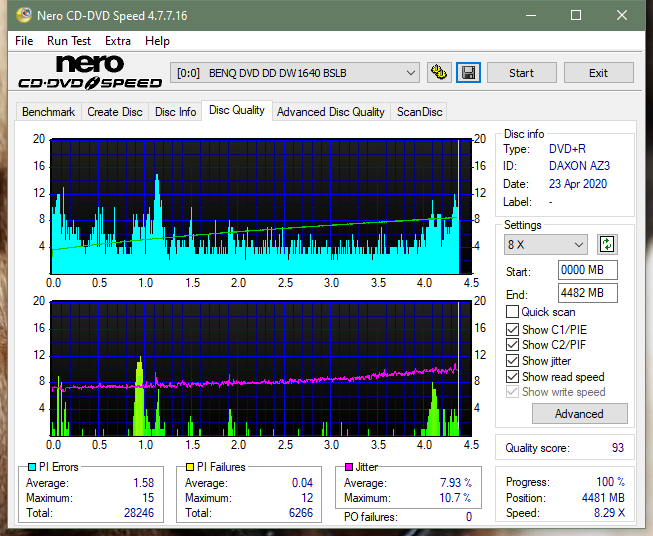The image size is (653, 536).
Task: Click the upper PI Errors graph
Action: (x=261, y=206)
